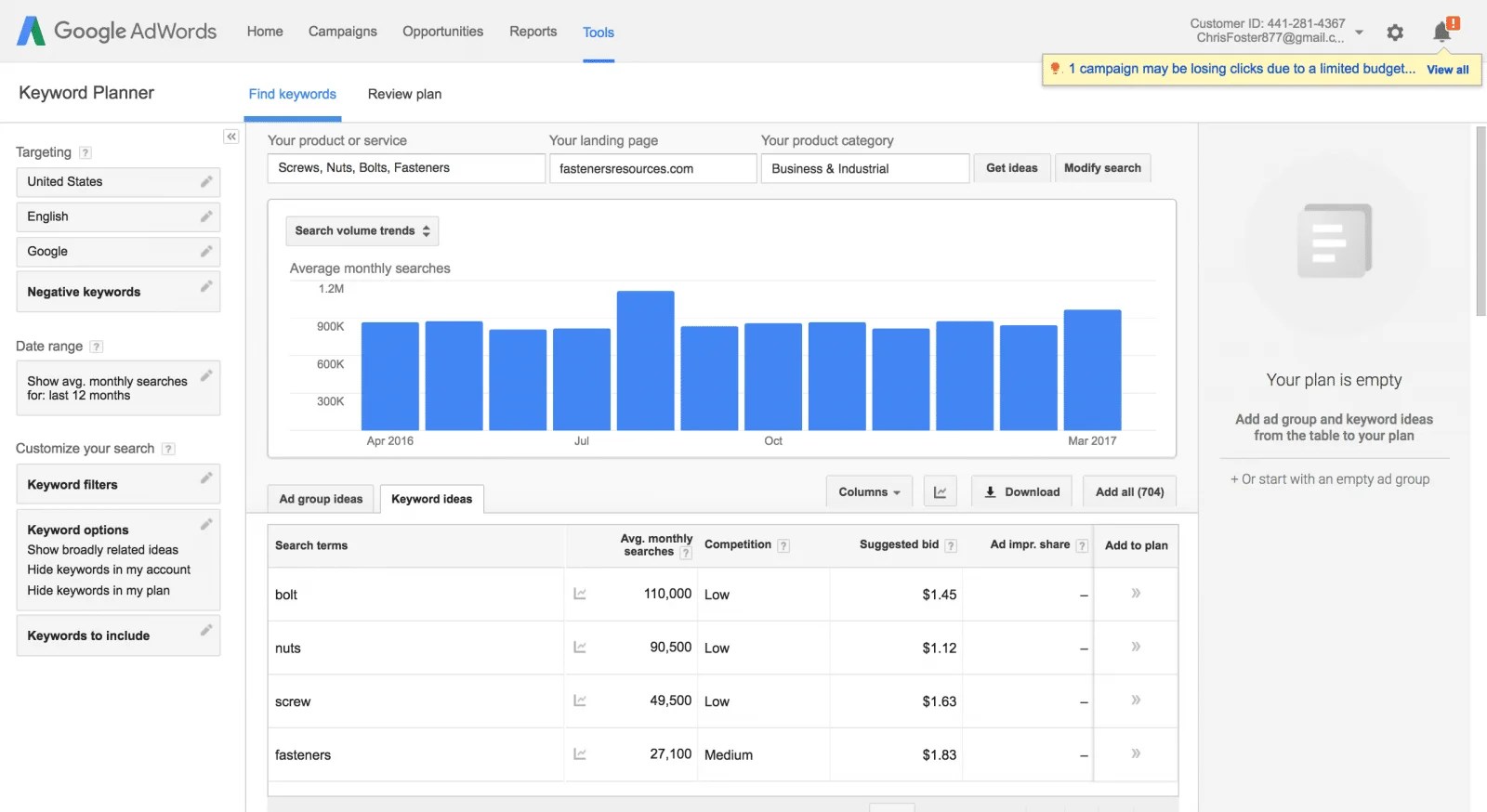1487x812 pixels.
Task: Click the Modify search button
Action: [x=1102, y=168]
